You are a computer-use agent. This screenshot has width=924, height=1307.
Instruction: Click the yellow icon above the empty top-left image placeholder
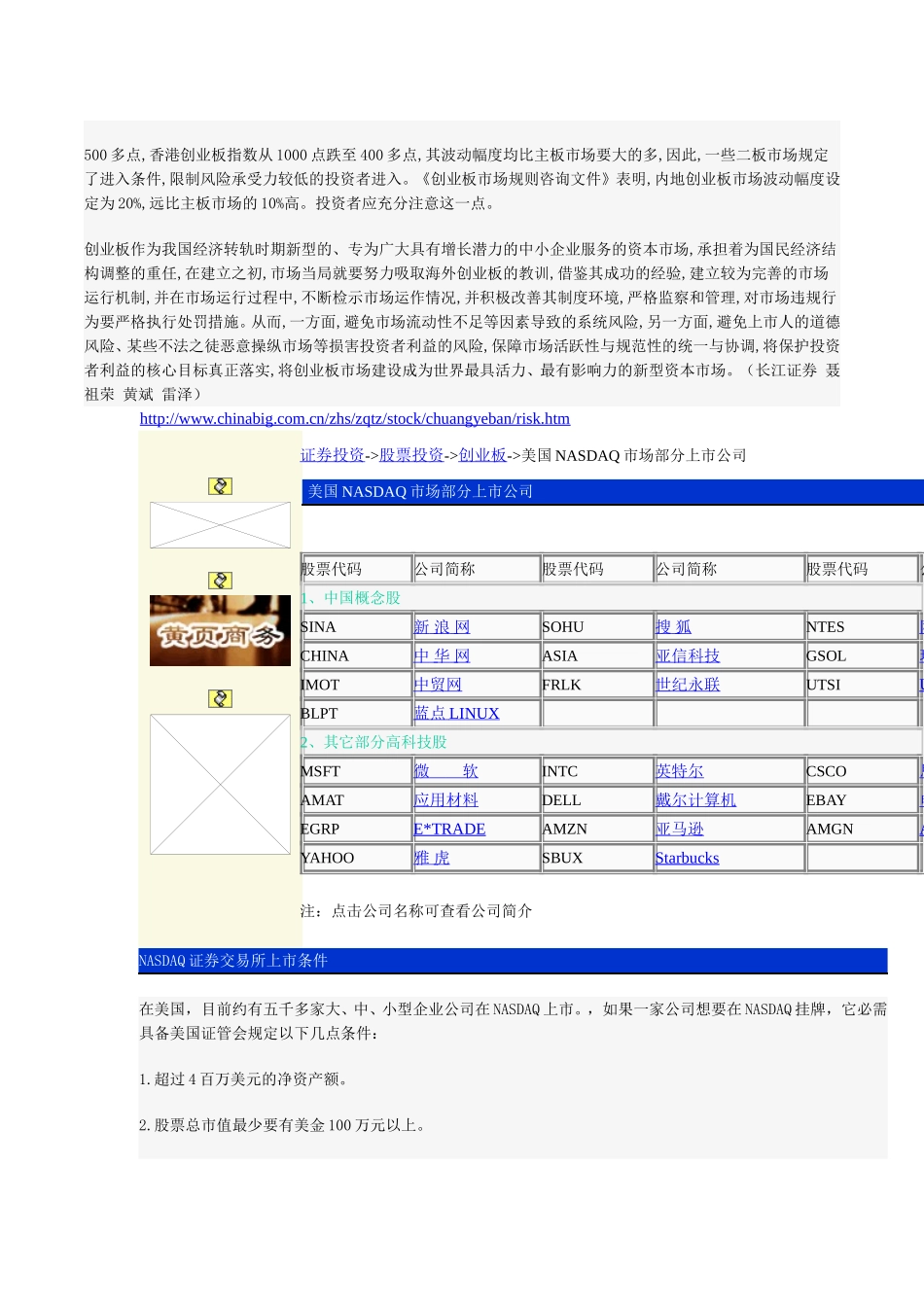coord(220,486)
